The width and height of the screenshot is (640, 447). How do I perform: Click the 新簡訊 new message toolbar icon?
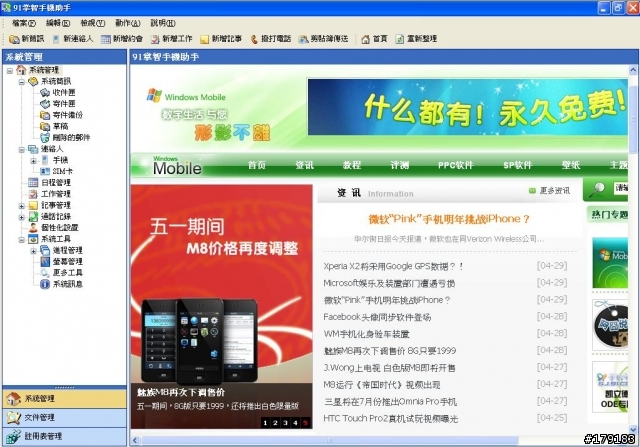(14, 39)
